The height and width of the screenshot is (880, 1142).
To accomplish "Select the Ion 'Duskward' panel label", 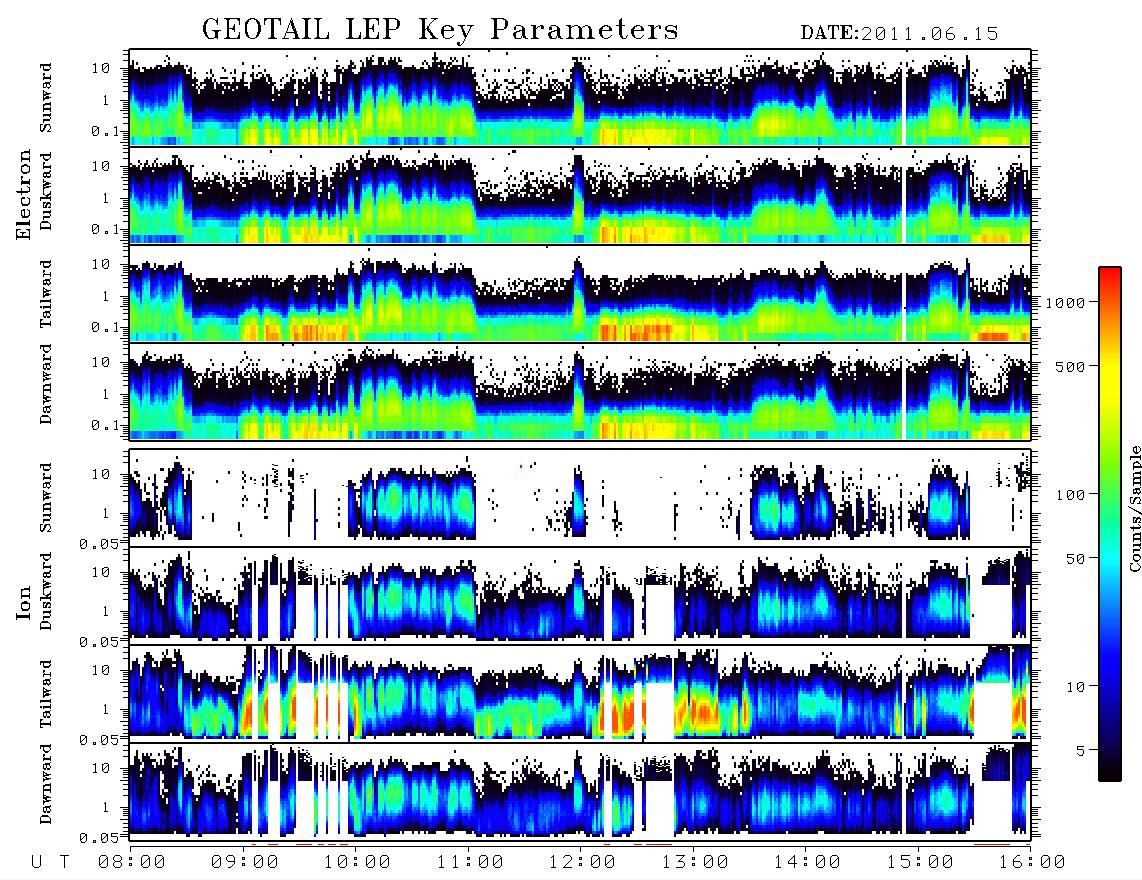I will [x=46, y=591].
